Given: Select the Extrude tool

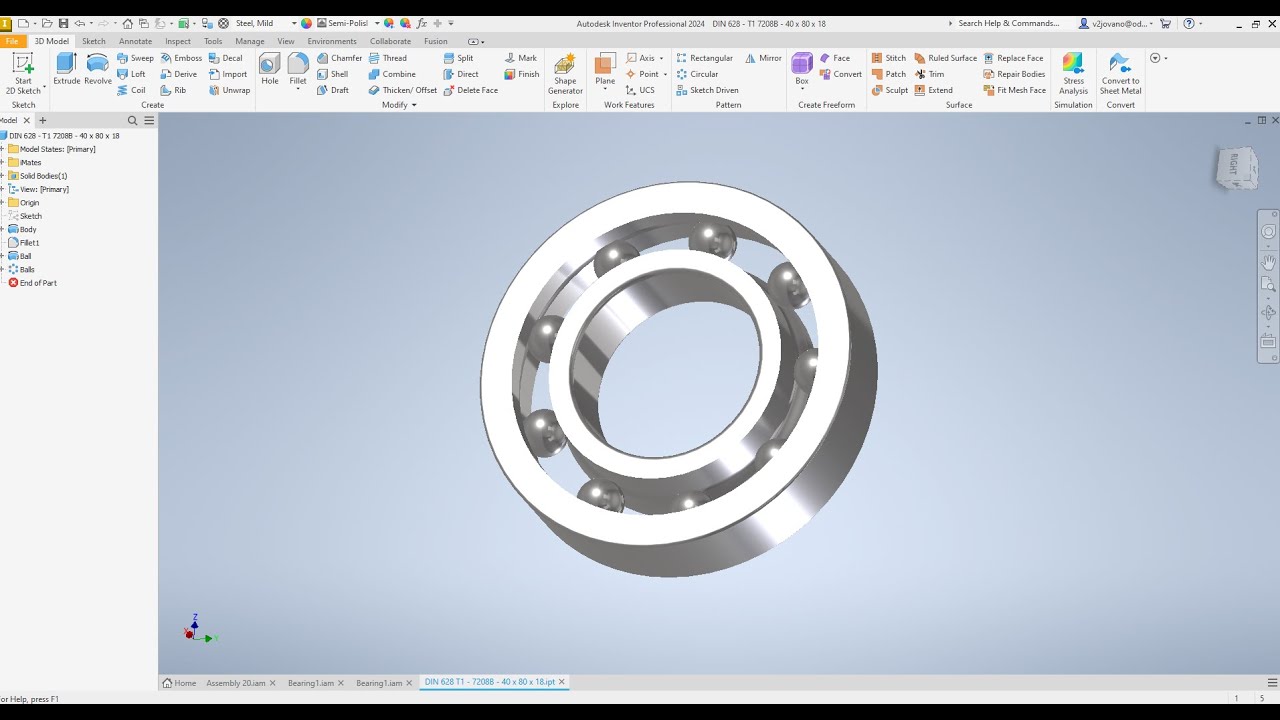Looking at the screenshot, I should click(x=67, y=69).
